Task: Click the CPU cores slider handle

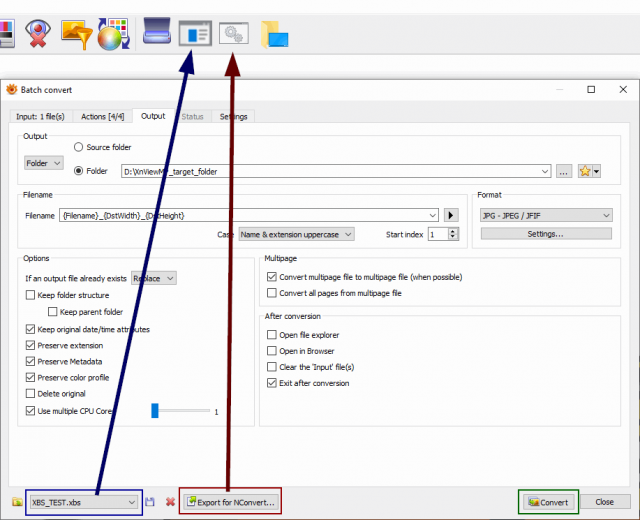Action: click(x=155, y=411)
